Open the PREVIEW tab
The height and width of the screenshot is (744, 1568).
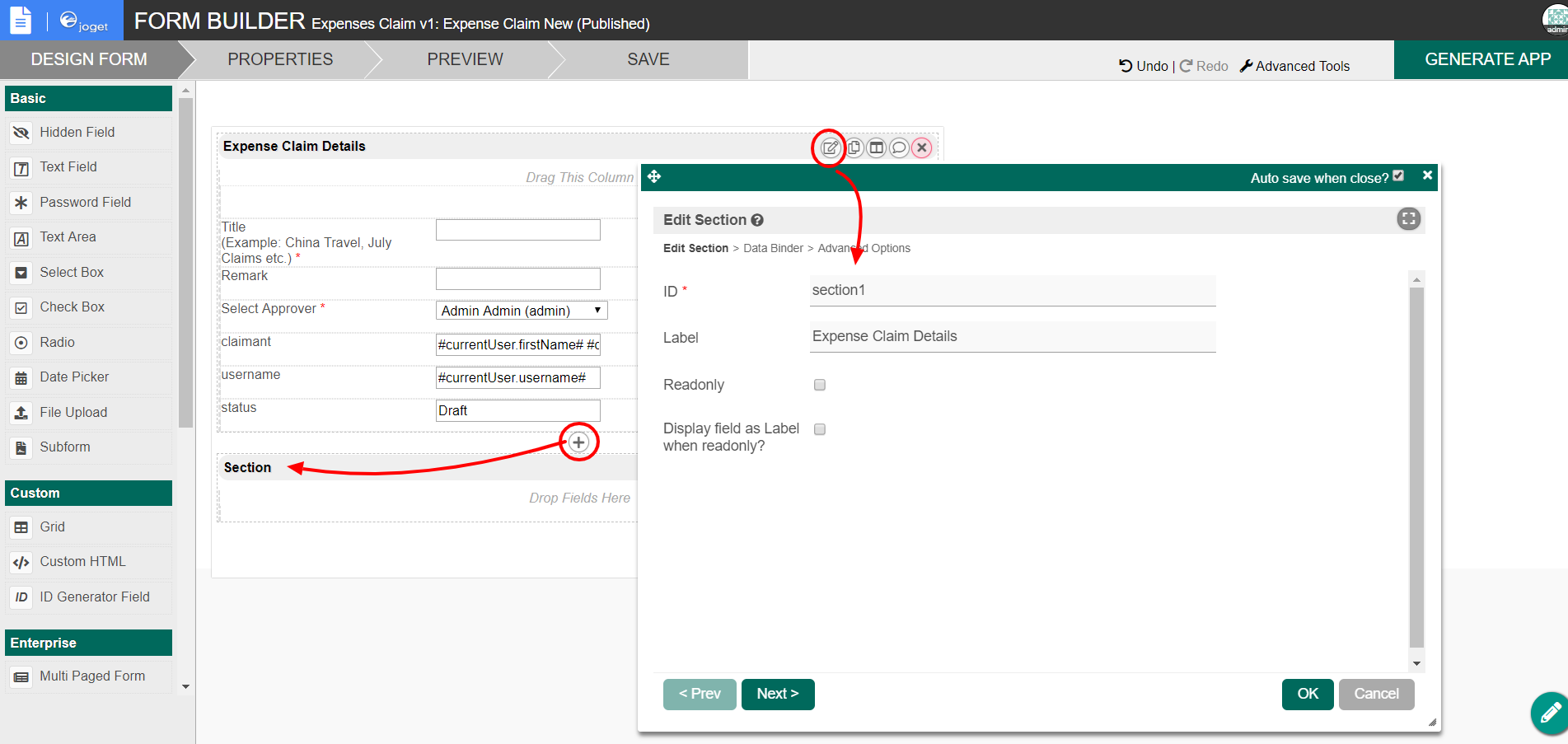[465, 59]
